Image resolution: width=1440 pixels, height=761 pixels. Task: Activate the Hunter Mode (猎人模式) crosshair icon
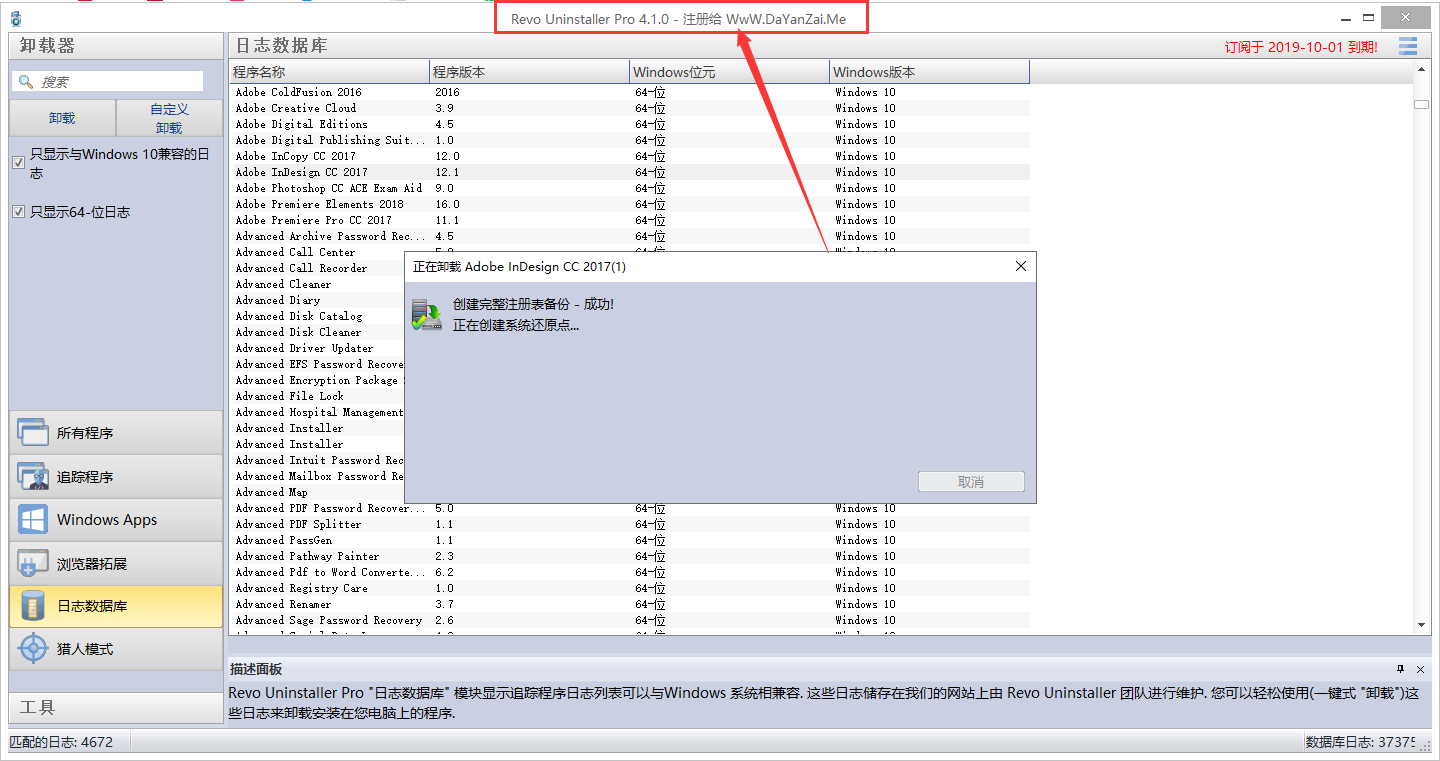[x=33, y=649]
